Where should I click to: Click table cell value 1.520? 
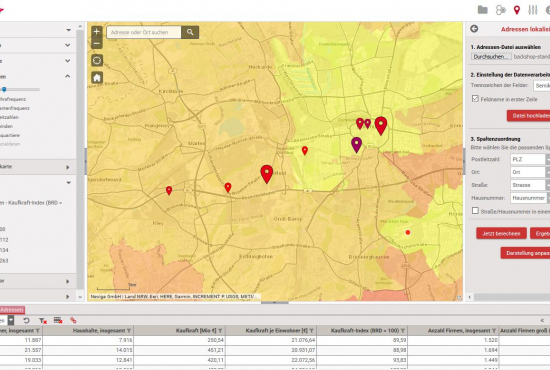490,340
